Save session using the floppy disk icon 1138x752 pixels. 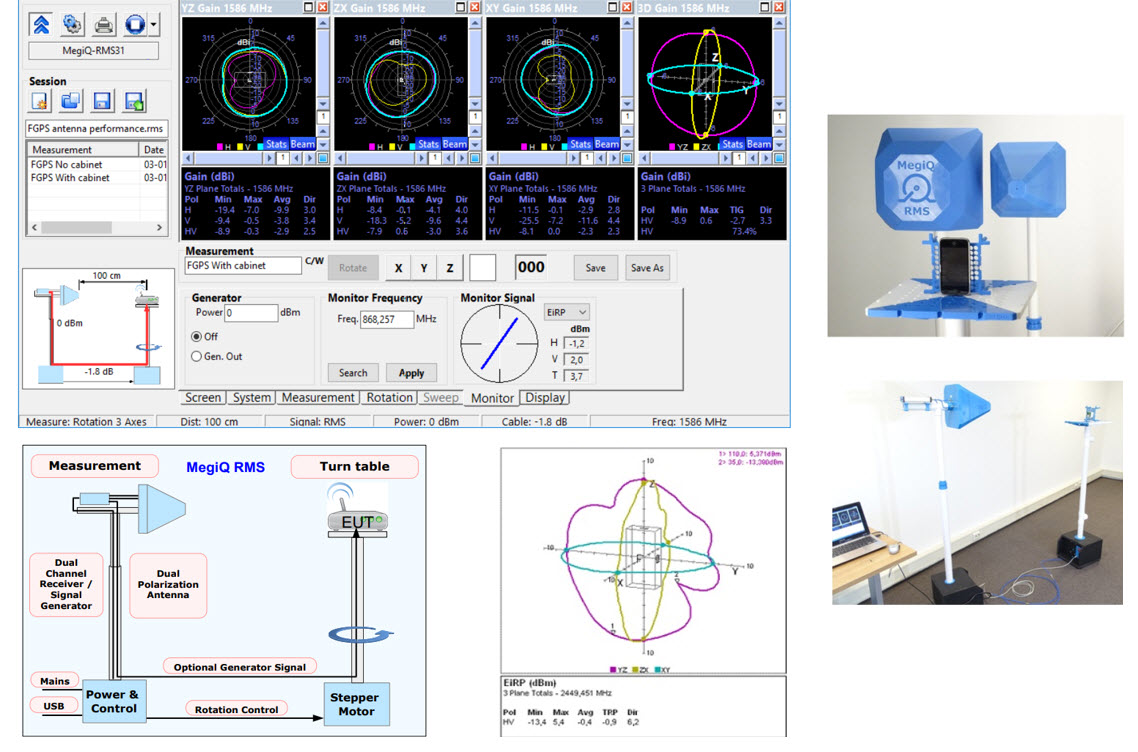click(102, 102)
